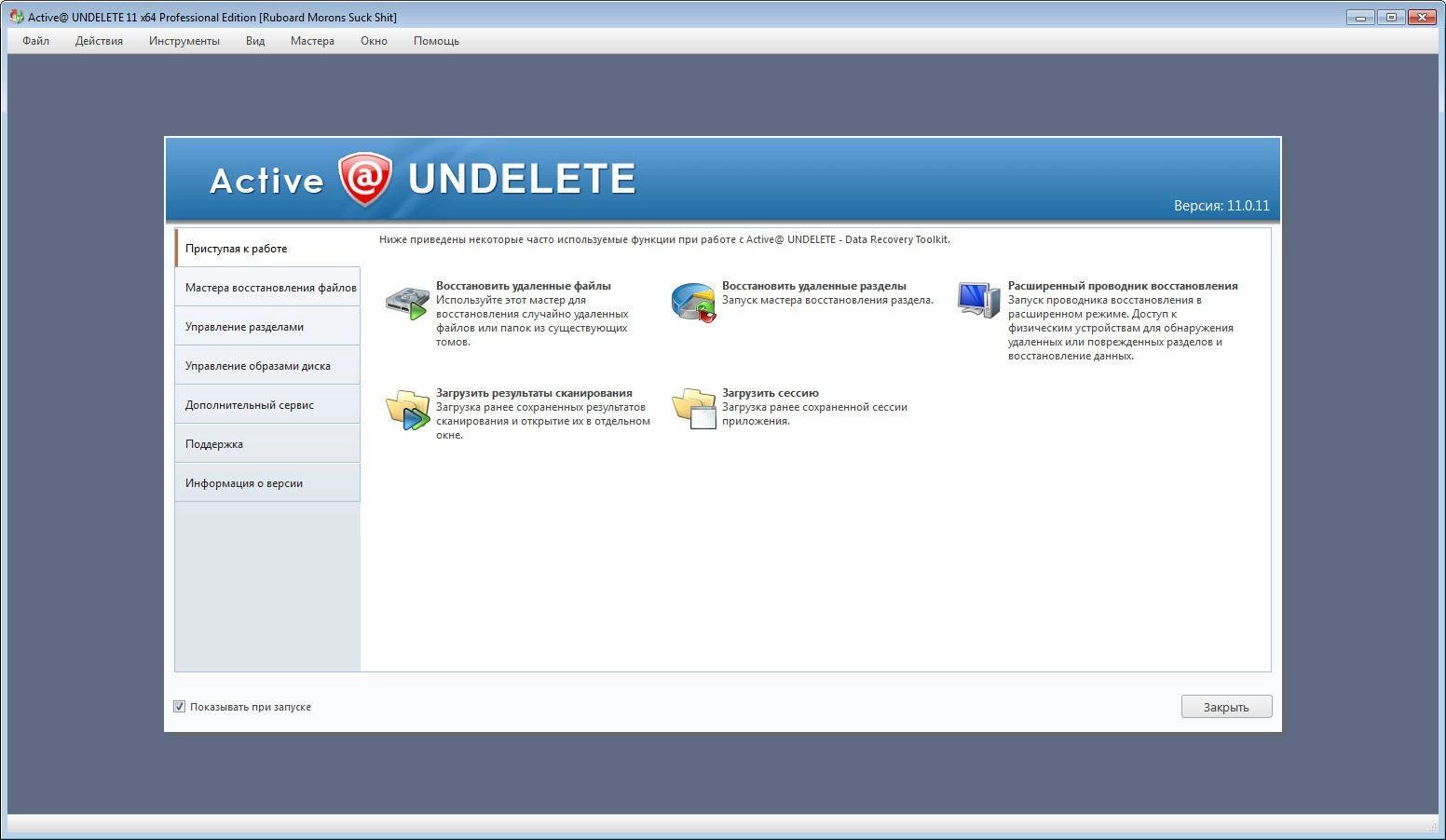Uncheck 'Показывать при запуске' checkbox
1446x840 pixels.
point(180,707)
